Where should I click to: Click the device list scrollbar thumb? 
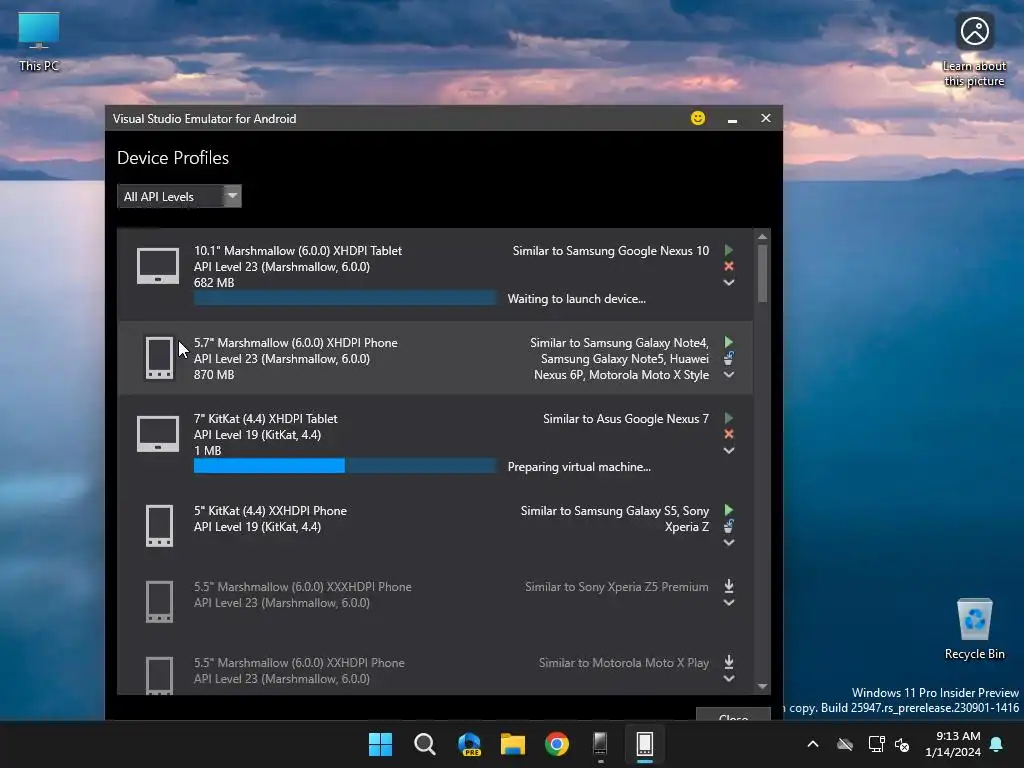[x=762, y=273]
